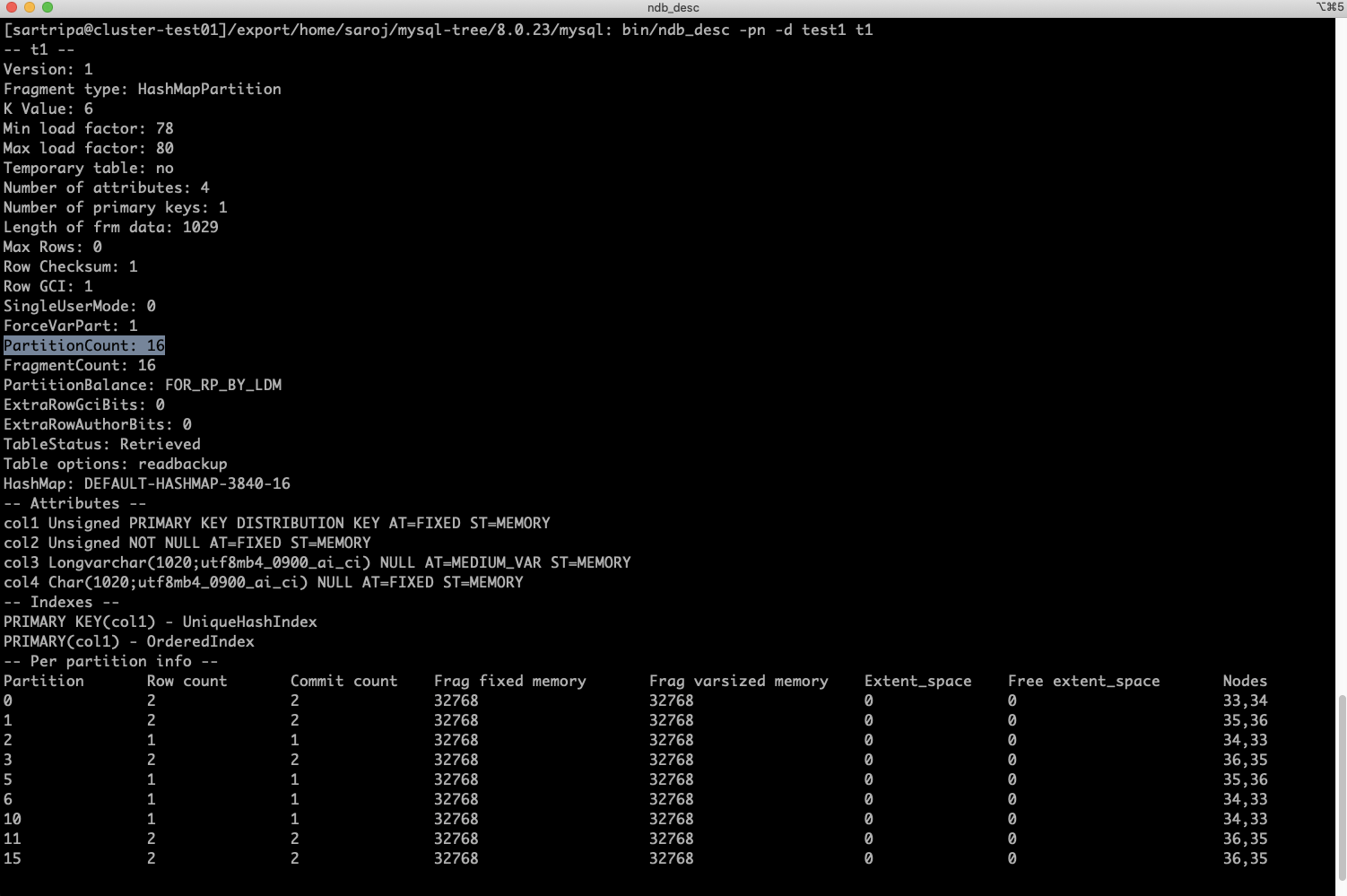Click the green zoom window button
Screen dimensions: 1347x896
(48, 7)
